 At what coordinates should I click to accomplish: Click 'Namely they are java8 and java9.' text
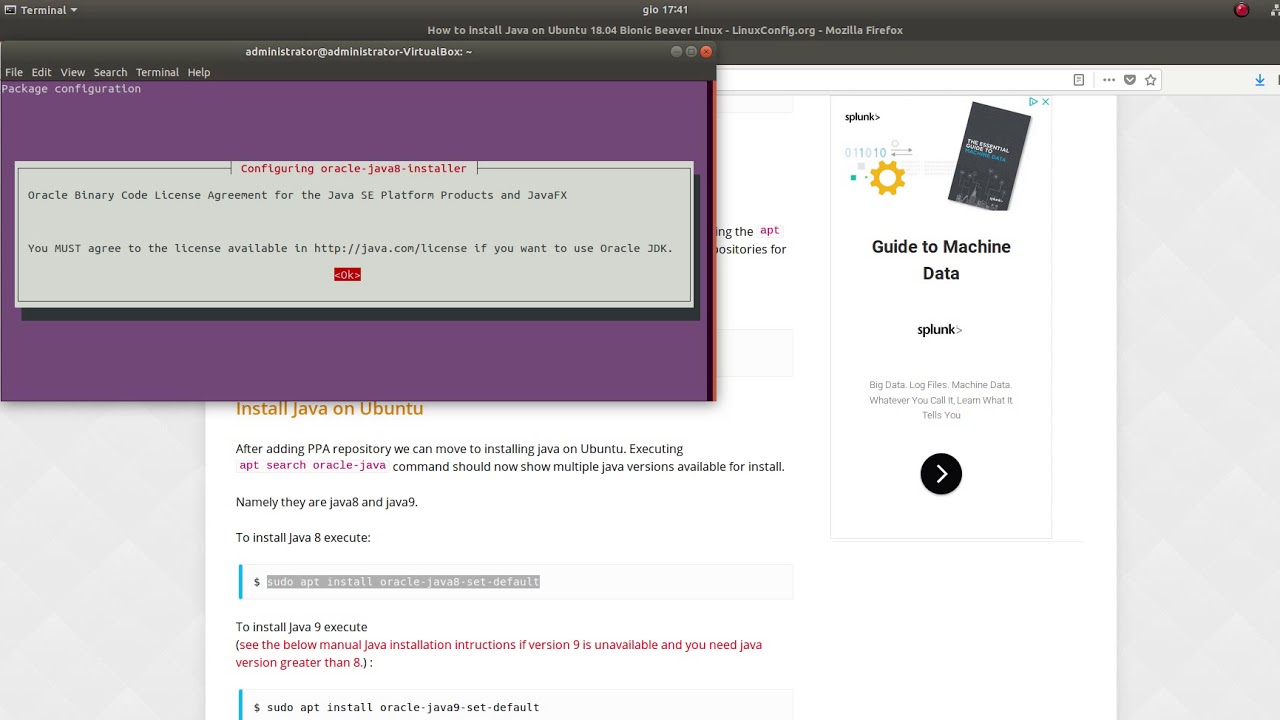327,502
